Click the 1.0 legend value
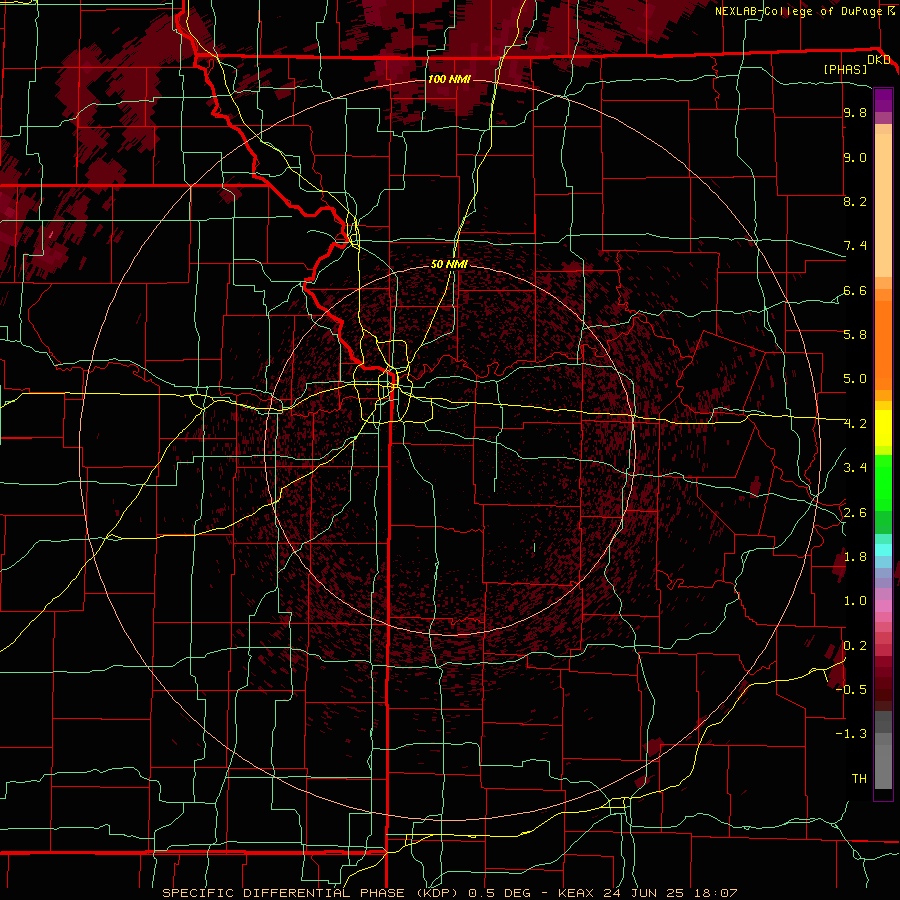Viewport: 900px width, 900px height. [855, 601]
